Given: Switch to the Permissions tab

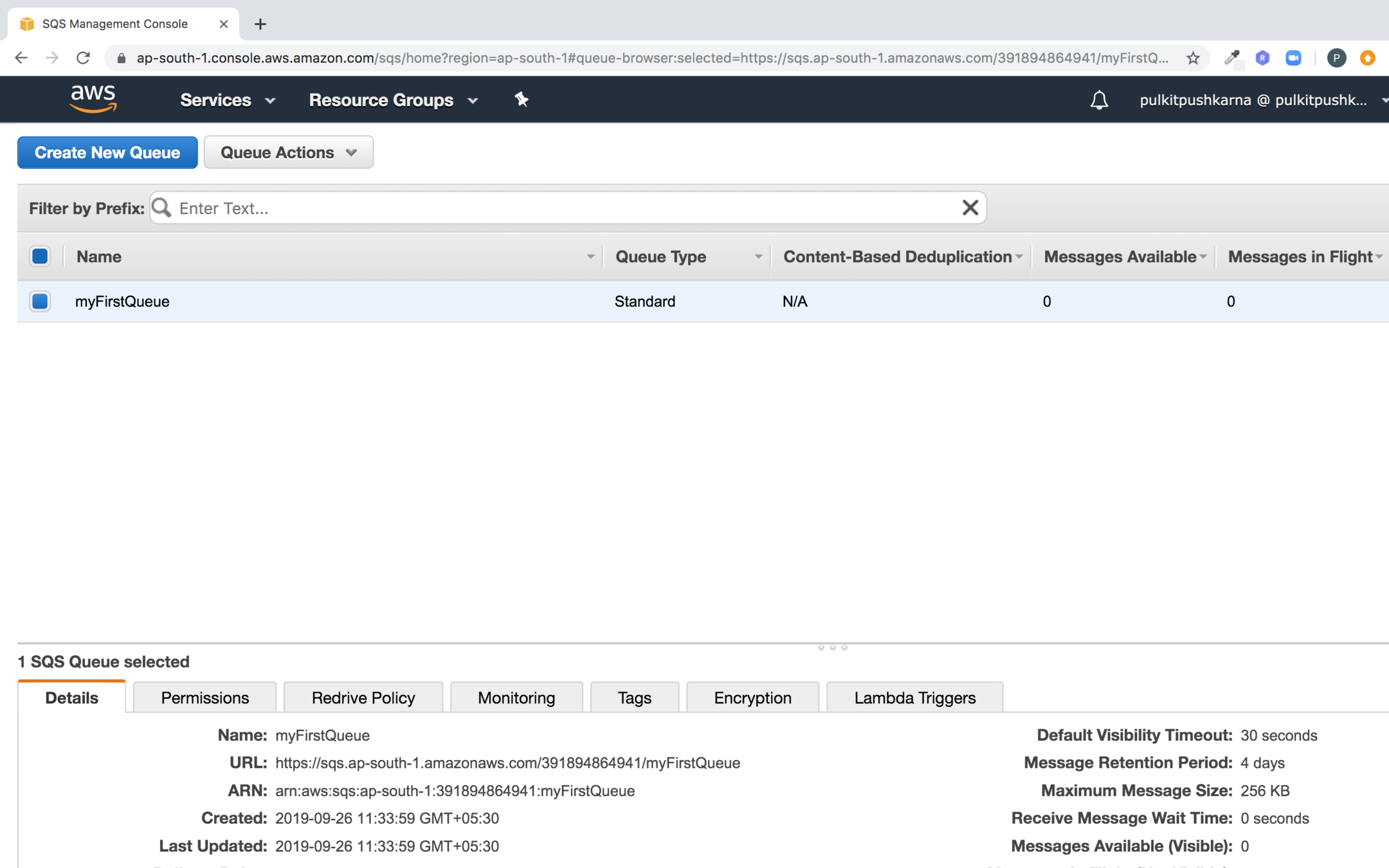Looking at the screenshot, I should pyautogui.click(x=204, y=698).
